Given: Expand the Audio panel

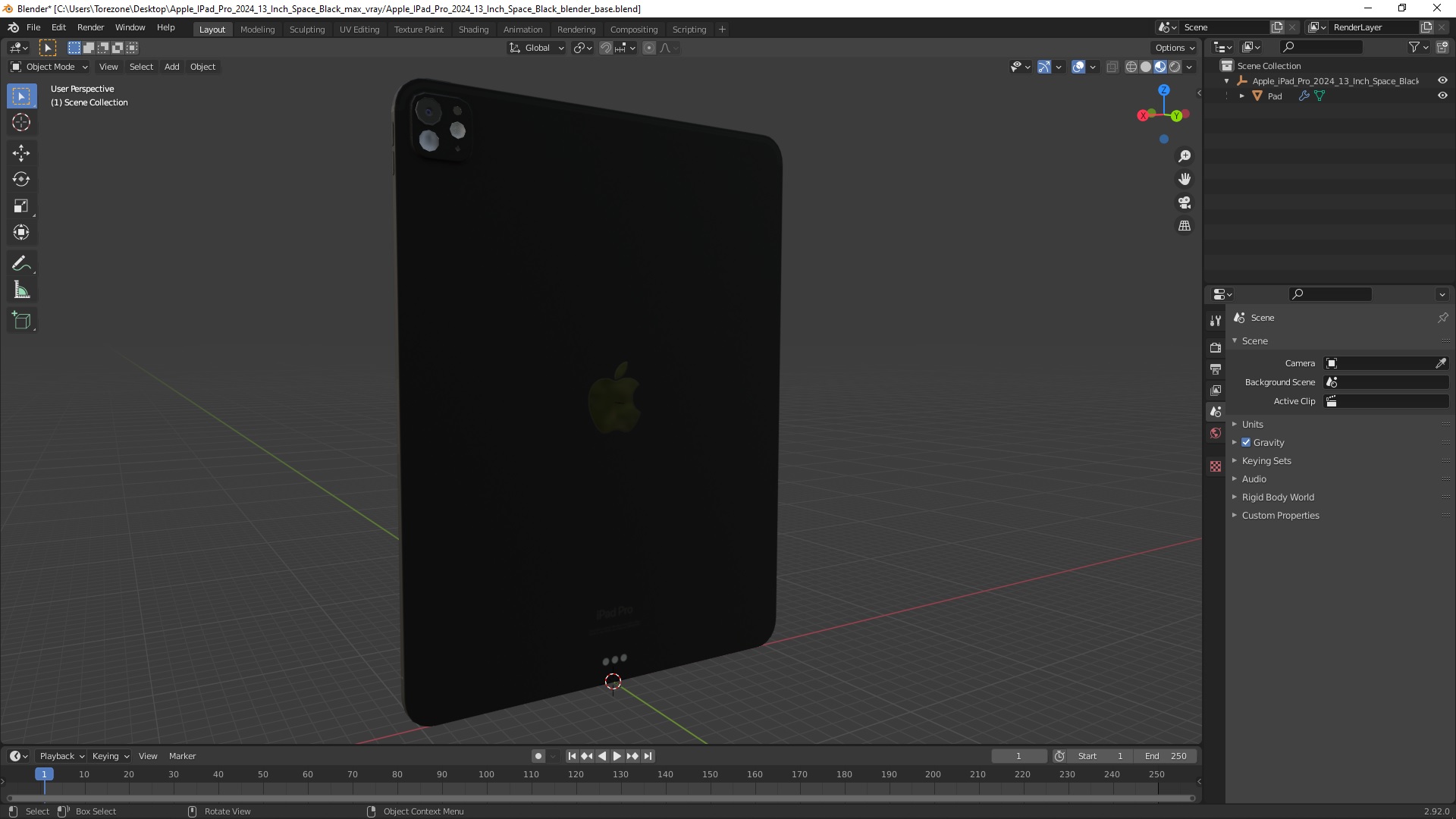Looking at the screenshot, I should click(x=1254, y=479).
